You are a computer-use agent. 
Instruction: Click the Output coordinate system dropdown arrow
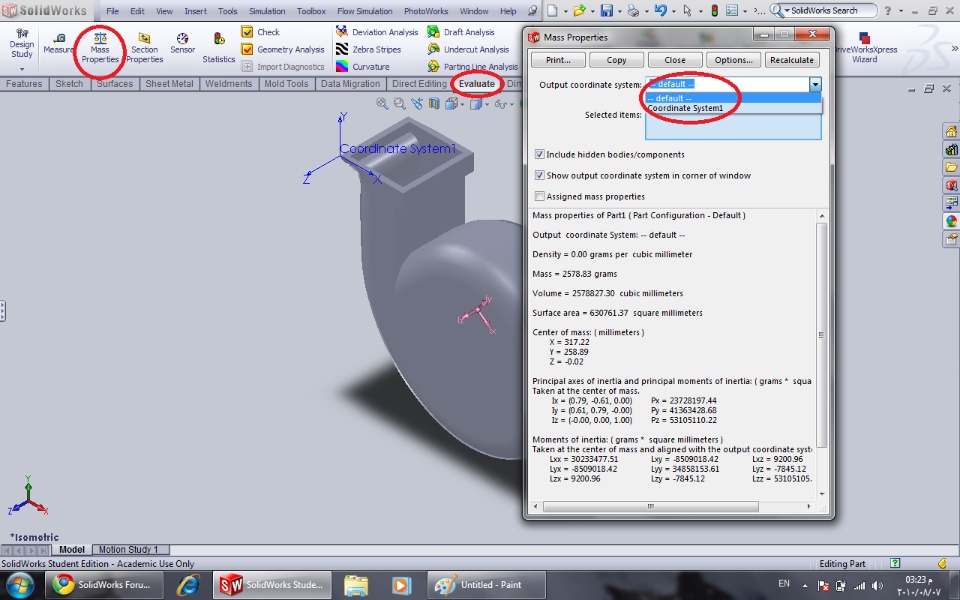pyautogui.click(x=815, y=84)
